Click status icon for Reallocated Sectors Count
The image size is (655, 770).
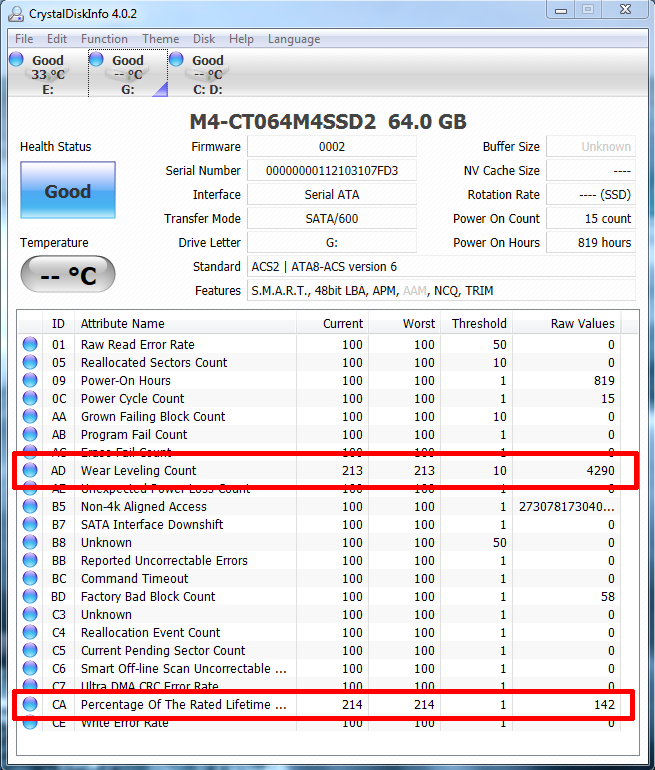point(30,362)
